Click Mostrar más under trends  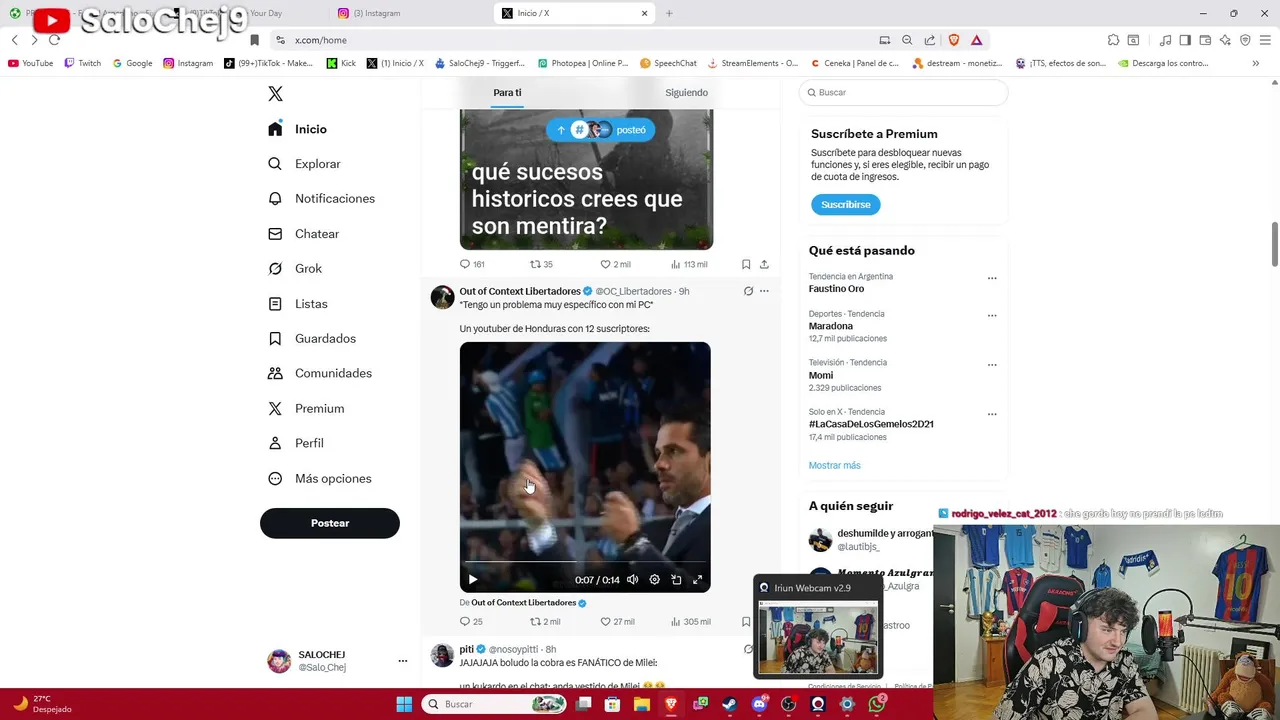coord(834,465)
